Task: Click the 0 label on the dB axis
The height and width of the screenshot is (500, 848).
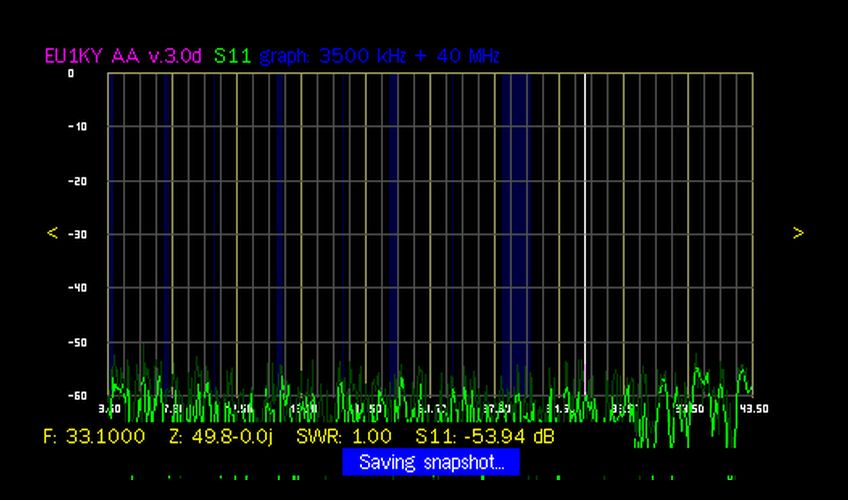Action: coord(71,74)
